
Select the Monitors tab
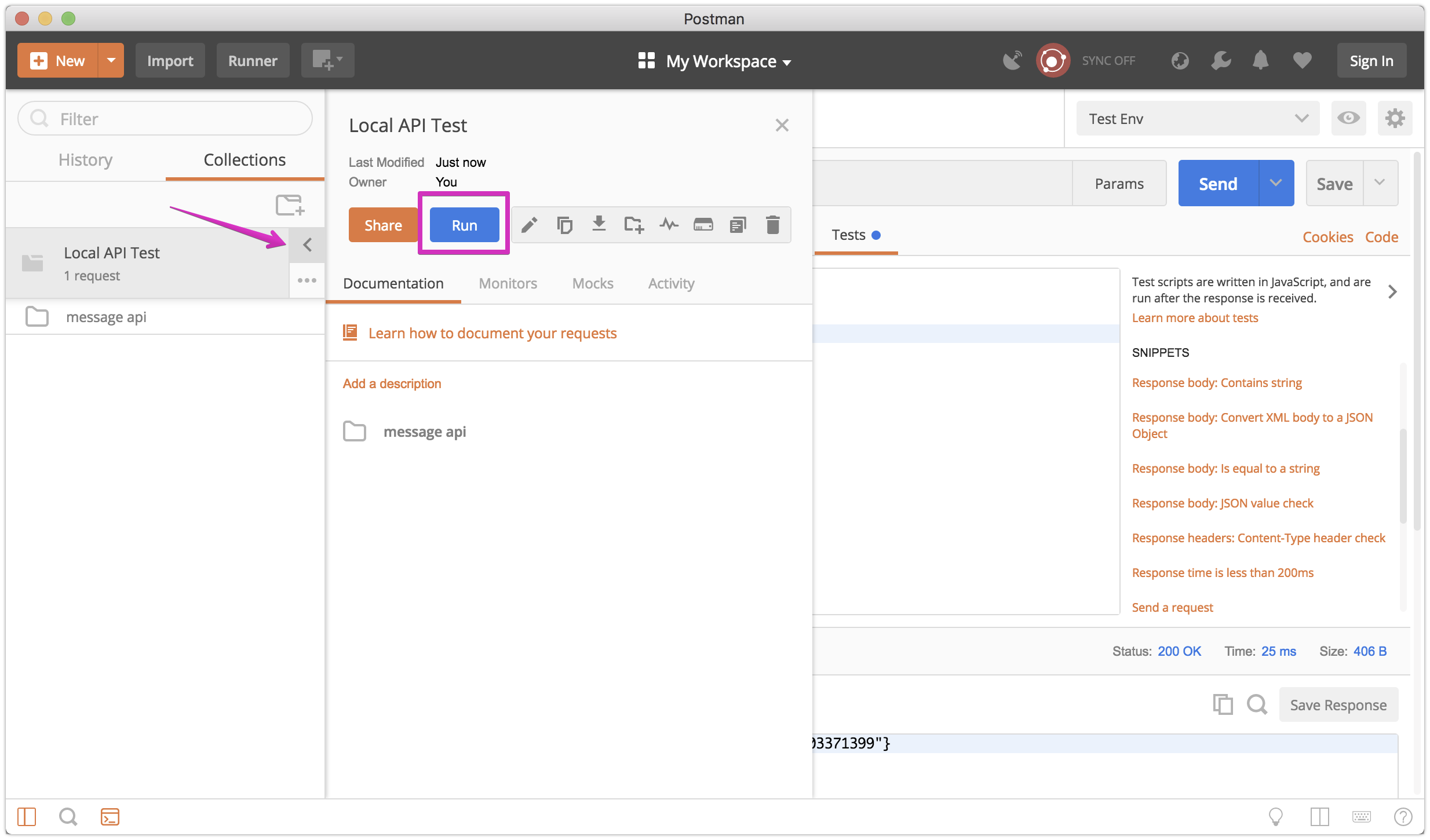pos(508,283)
